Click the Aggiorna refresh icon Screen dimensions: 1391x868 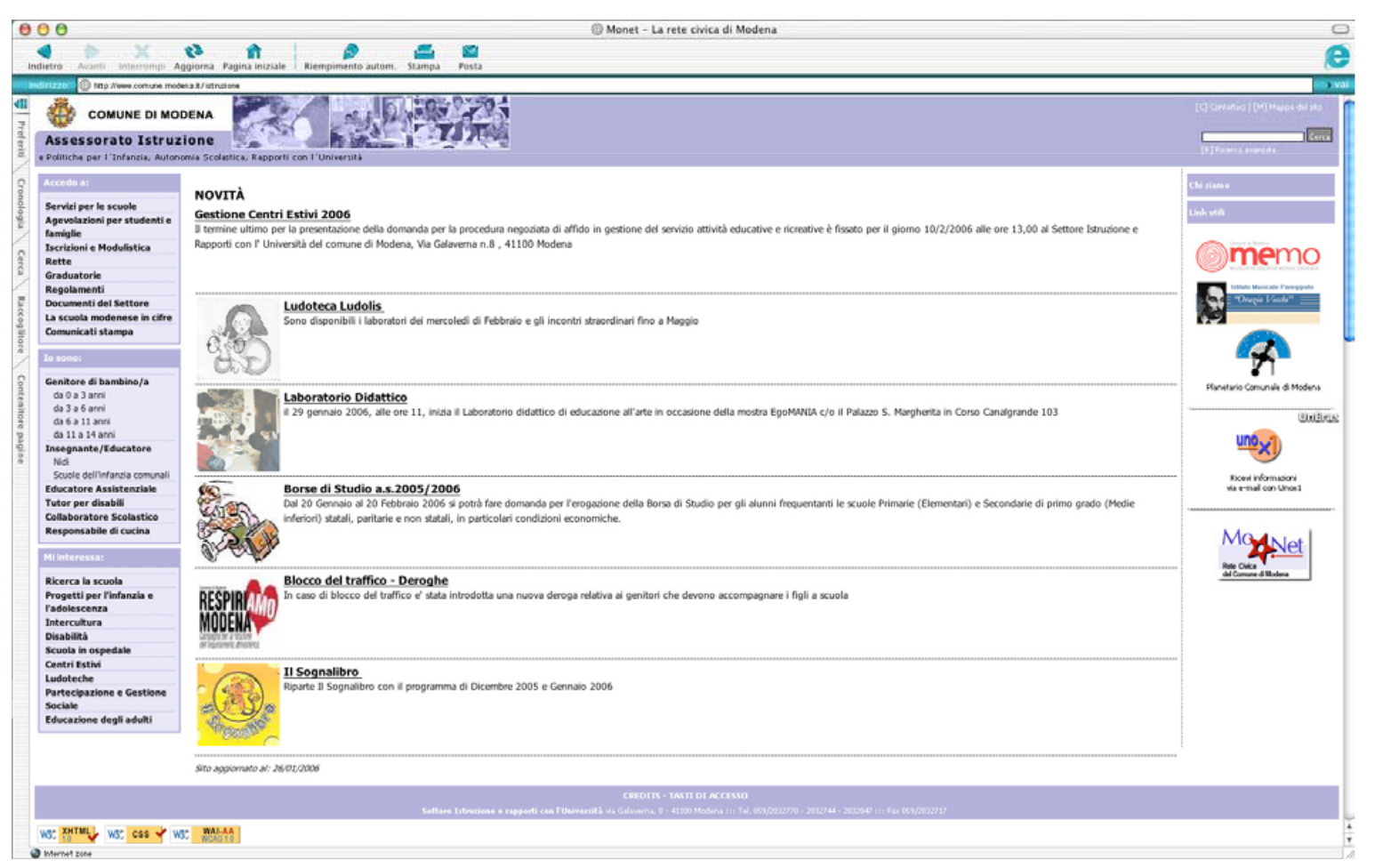click(193, 52)
